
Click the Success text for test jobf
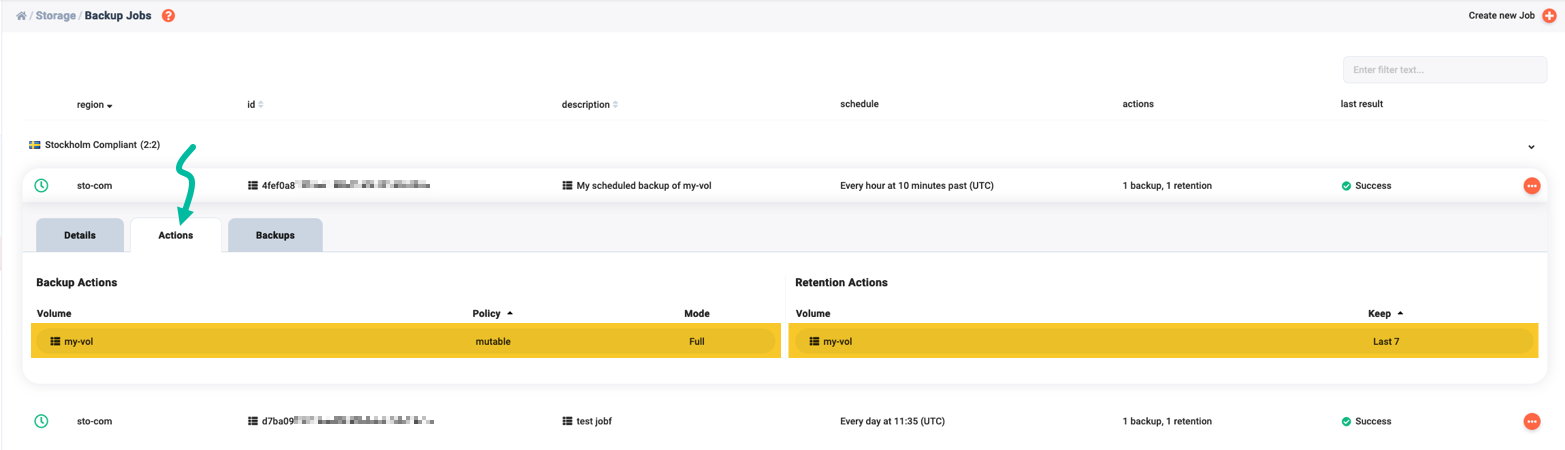click(1373, 422)
